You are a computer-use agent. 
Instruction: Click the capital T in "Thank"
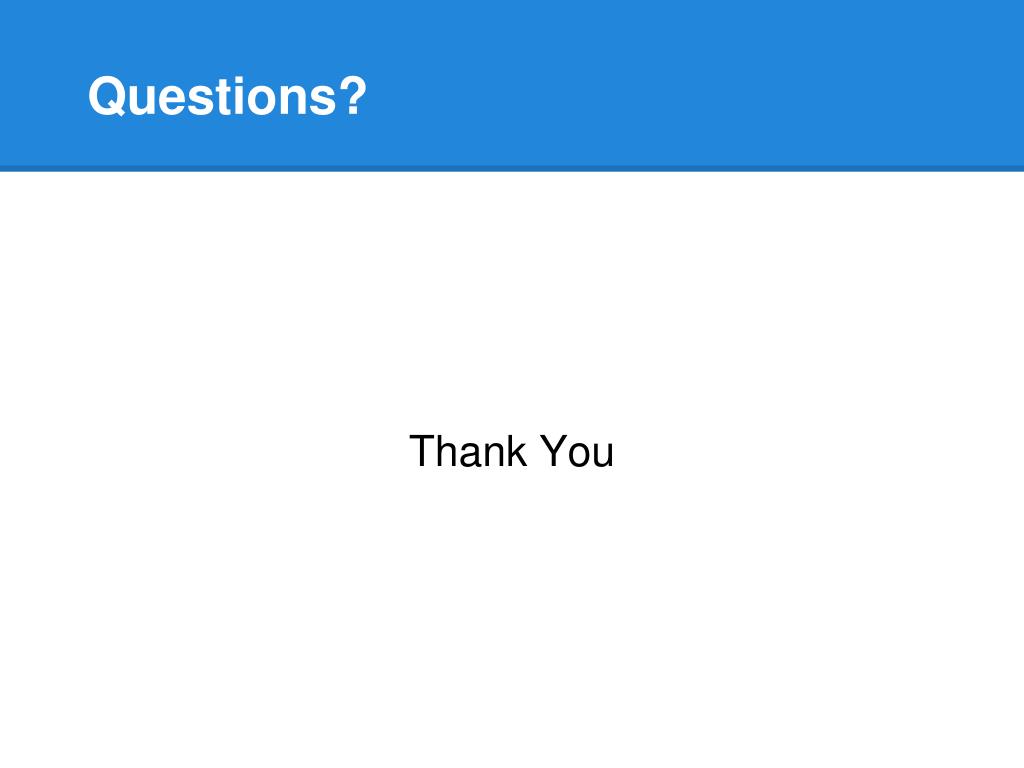click(x=421, y=451)
